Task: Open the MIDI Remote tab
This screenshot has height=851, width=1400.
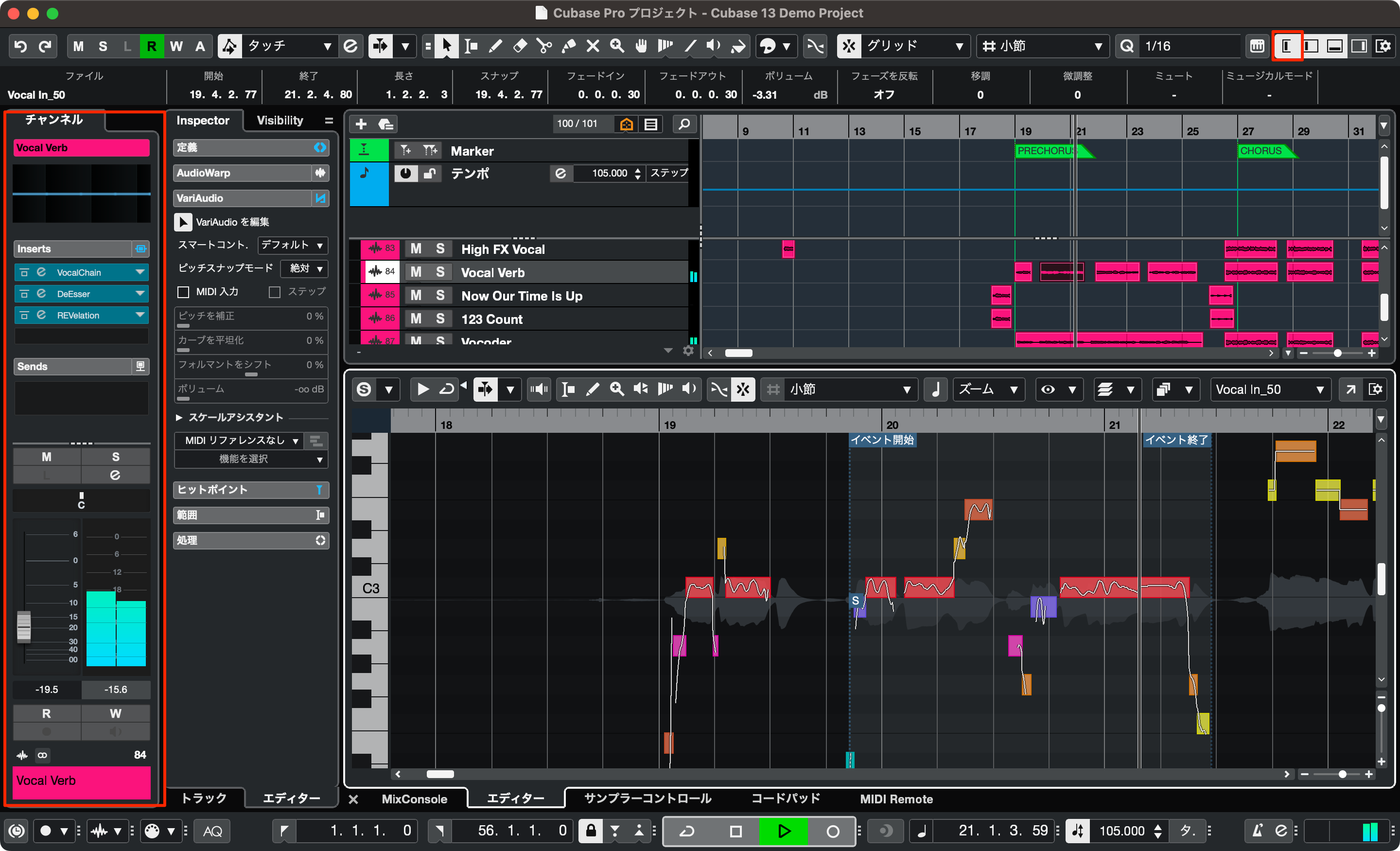Action: 896,798
